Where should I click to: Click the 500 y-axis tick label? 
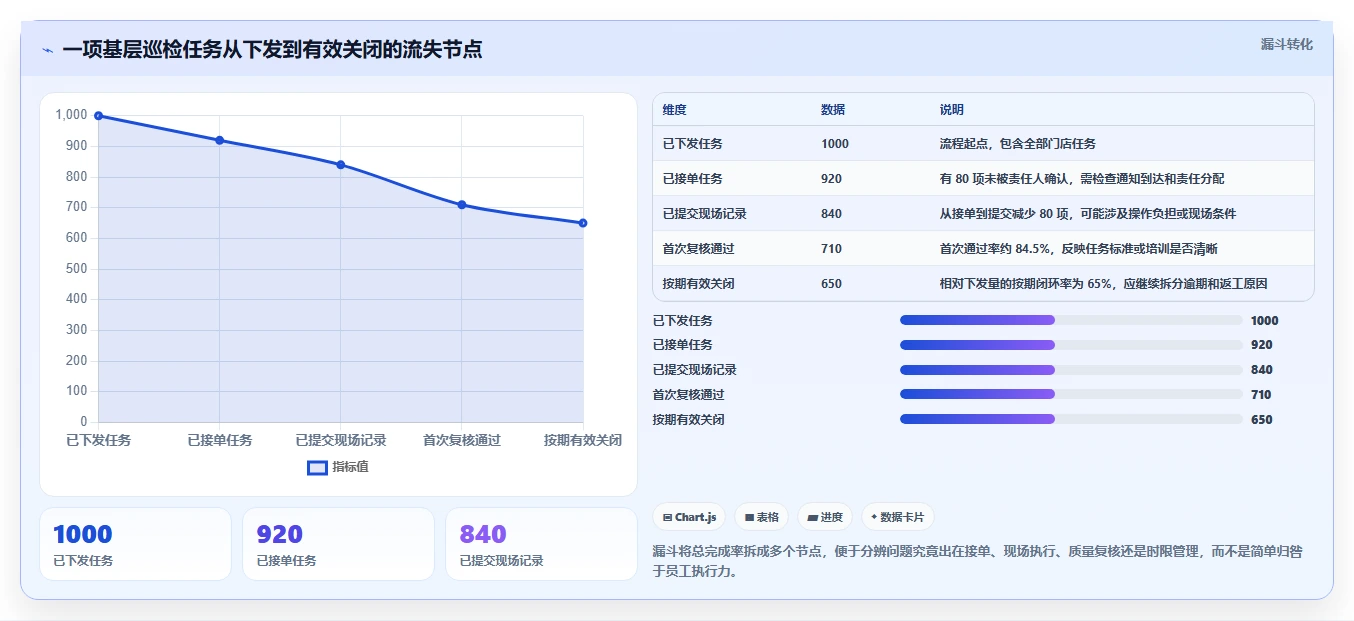77,269
